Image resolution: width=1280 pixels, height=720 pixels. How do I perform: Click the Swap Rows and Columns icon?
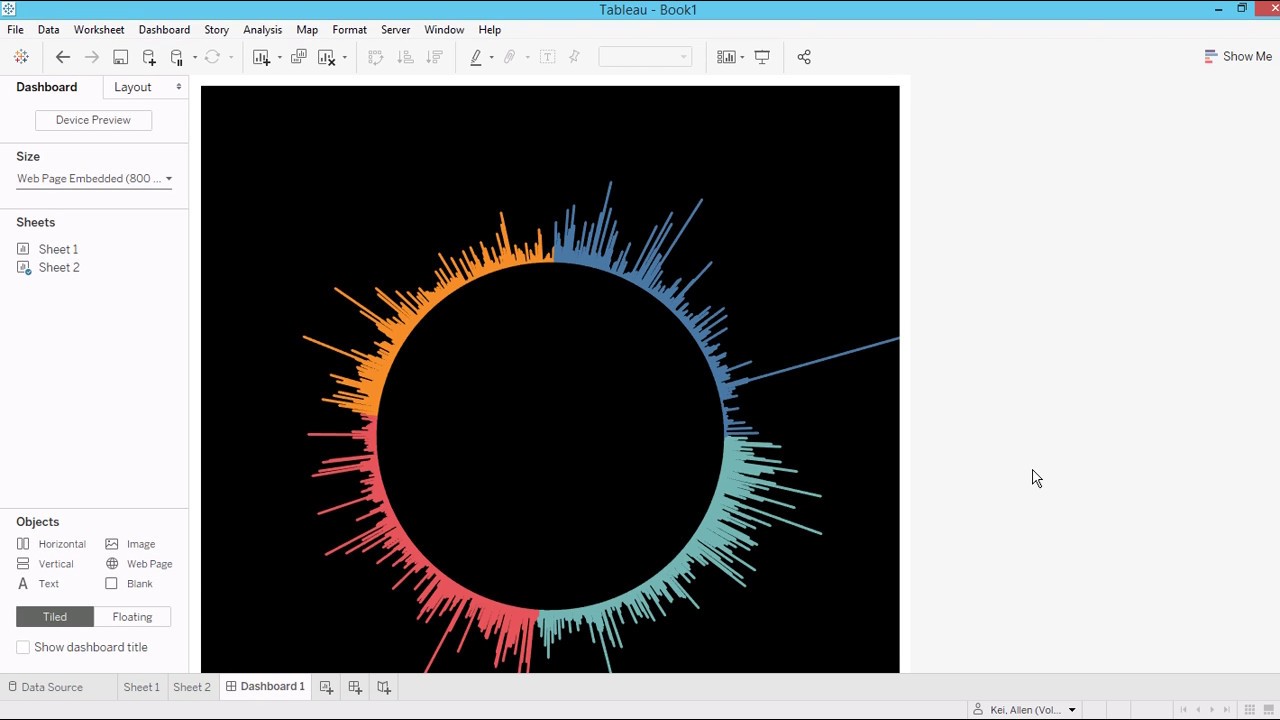[x=376, y=57]
